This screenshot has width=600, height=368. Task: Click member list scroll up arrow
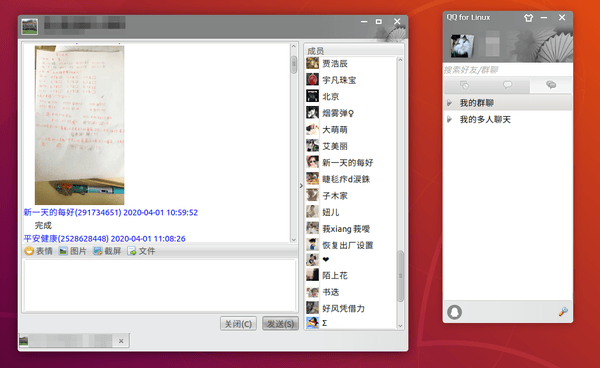(400, 60)
